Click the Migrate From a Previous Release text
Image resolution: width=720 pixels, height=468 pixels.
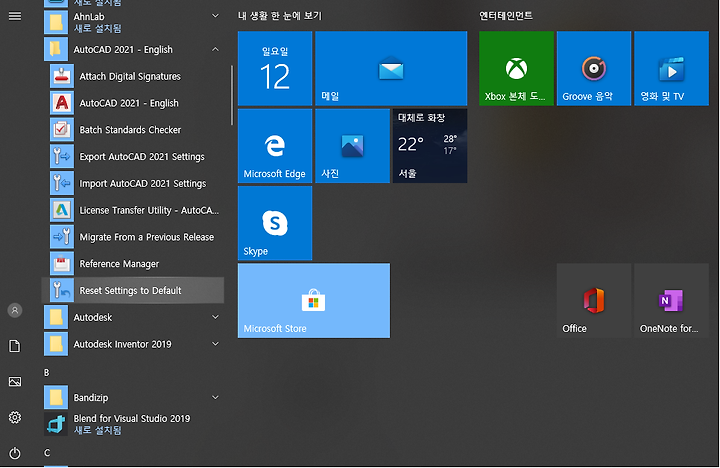146,237
